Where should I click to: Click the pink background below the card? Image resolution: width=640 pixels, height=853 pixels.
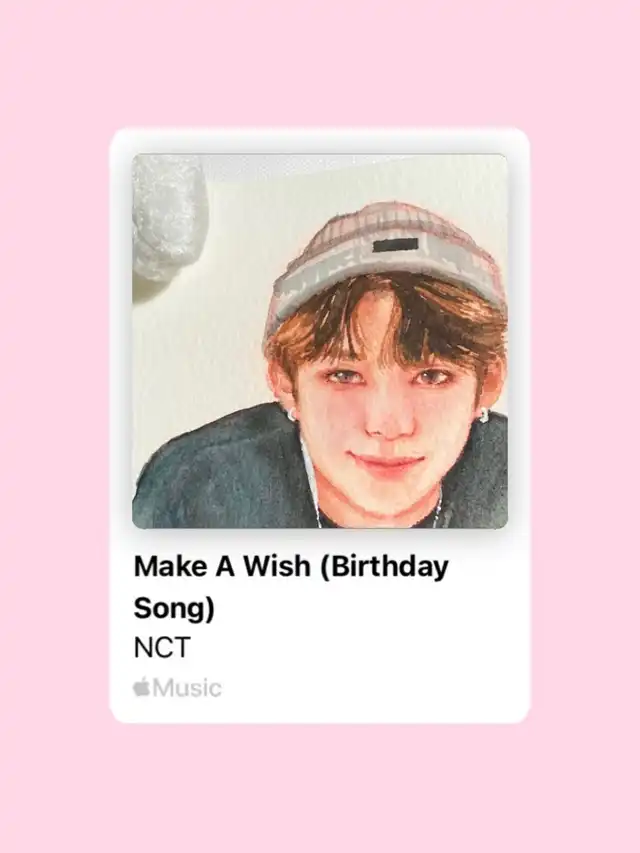[x=320, y=789]
